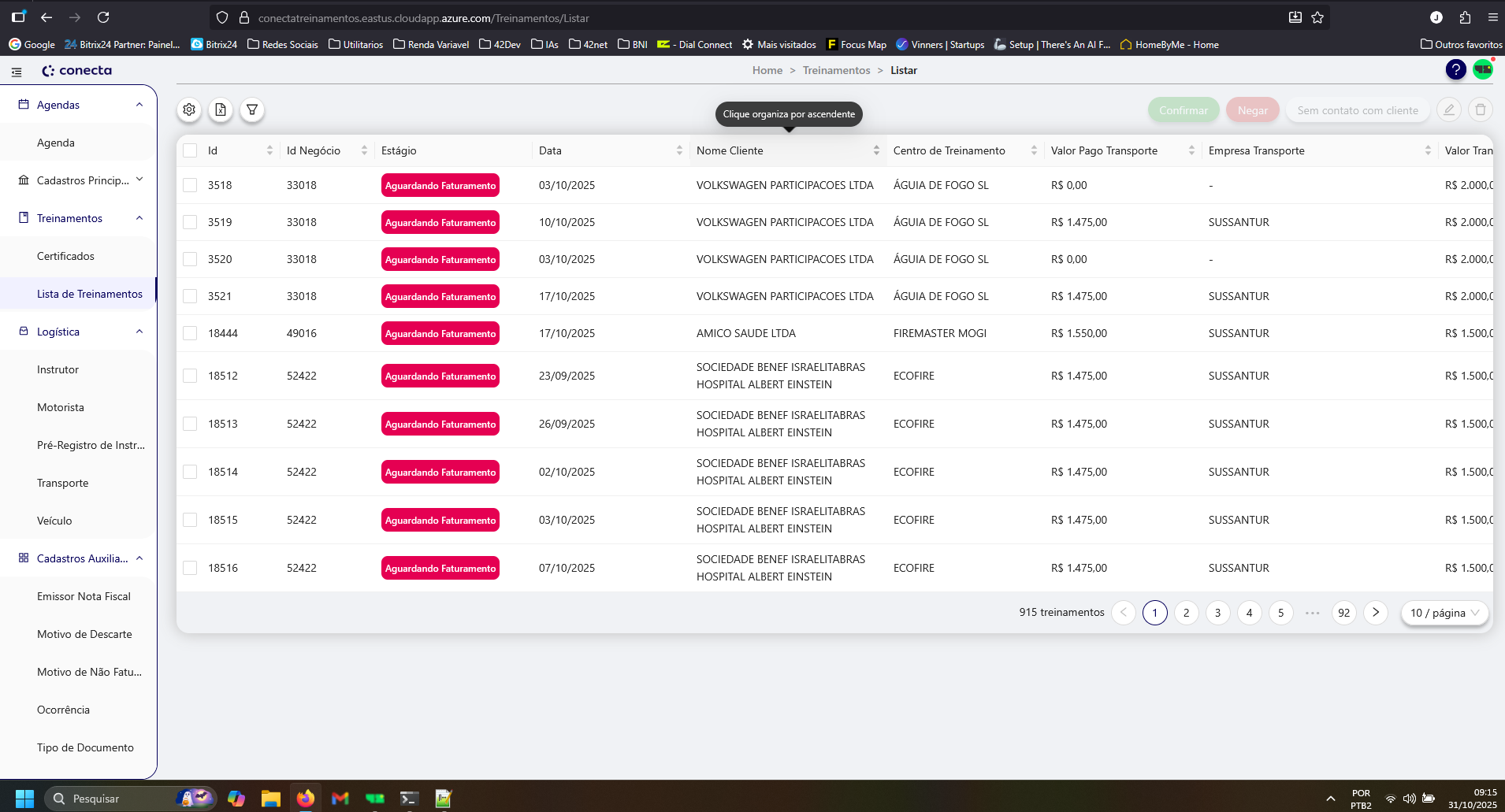Click the edit pencil icon
The width and height of the screenshot is (1505, 812).
click(x=1448, y=109)
